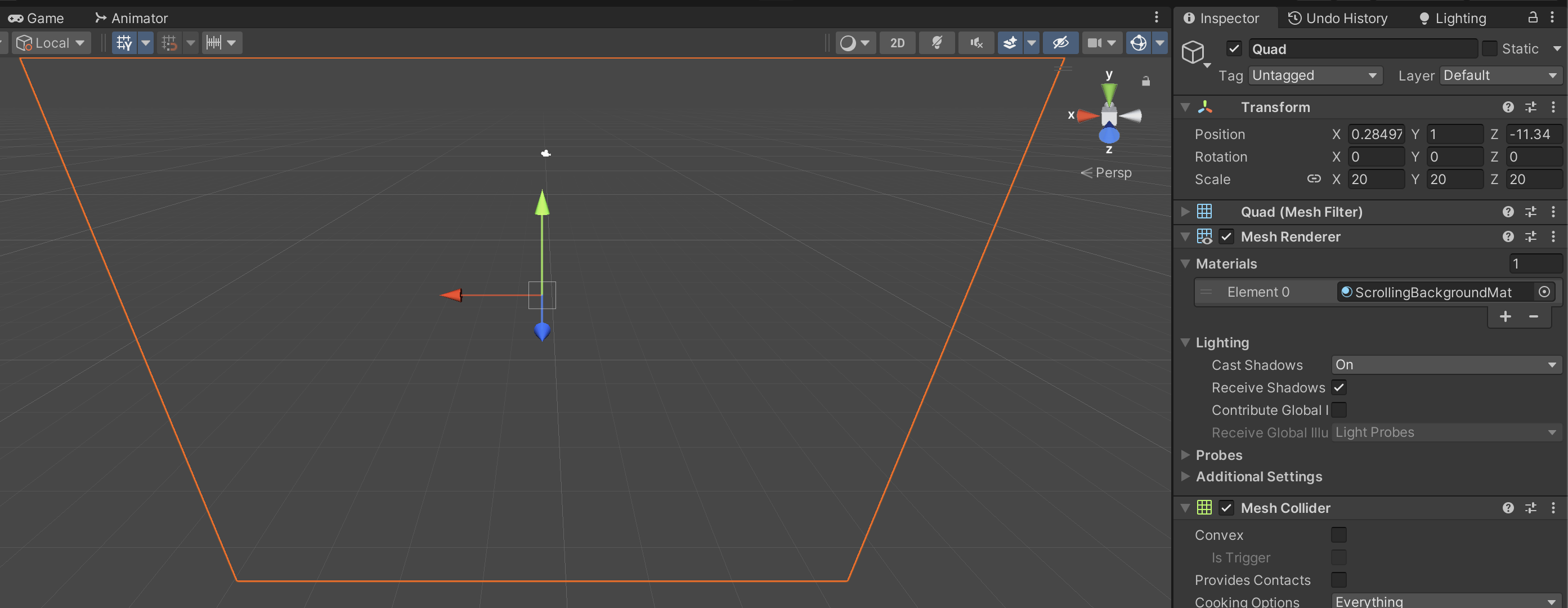Click the Inspector lock icon

[1533, 17]
